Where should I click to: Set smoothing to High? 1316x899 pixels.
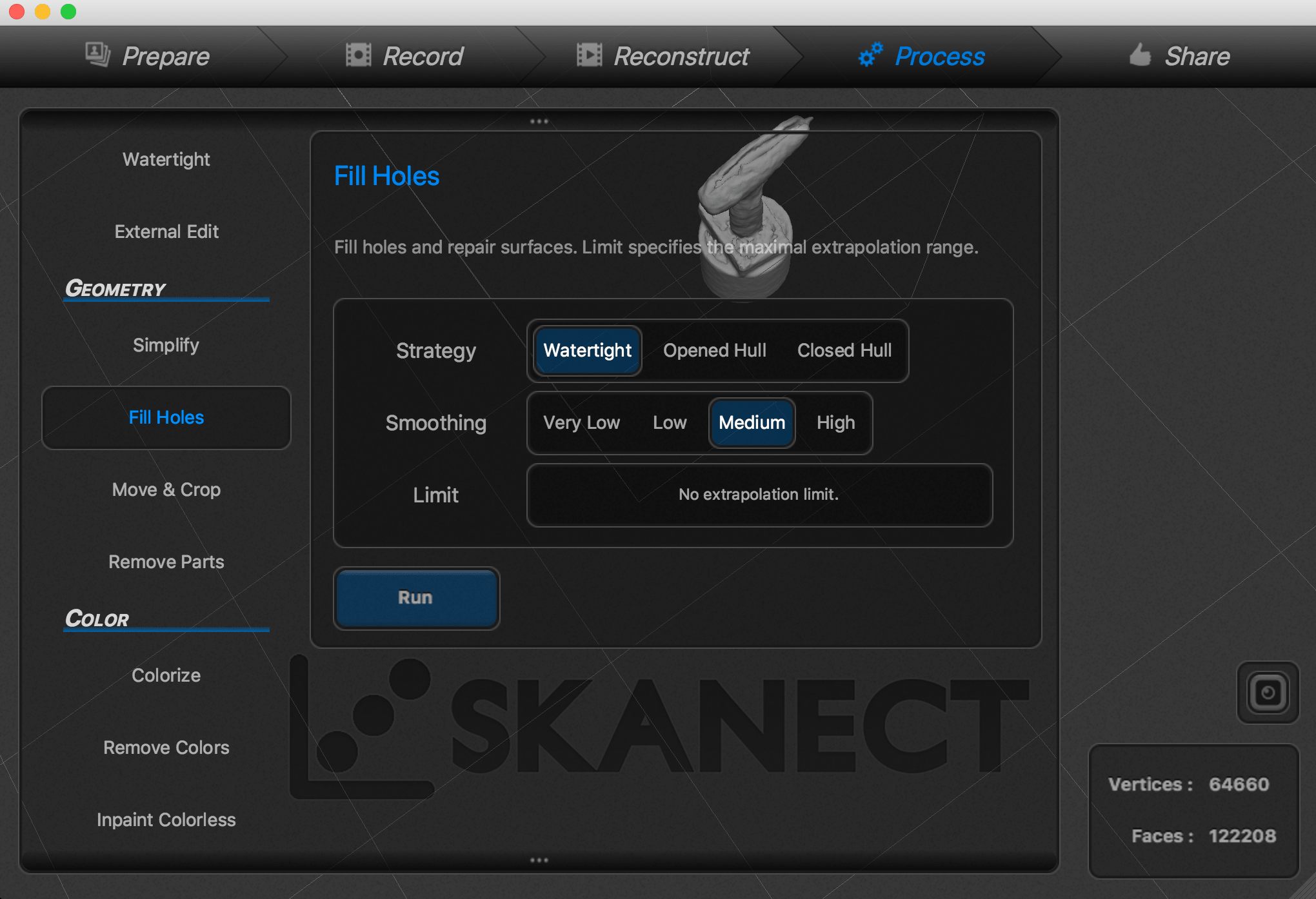coord(835,422)
